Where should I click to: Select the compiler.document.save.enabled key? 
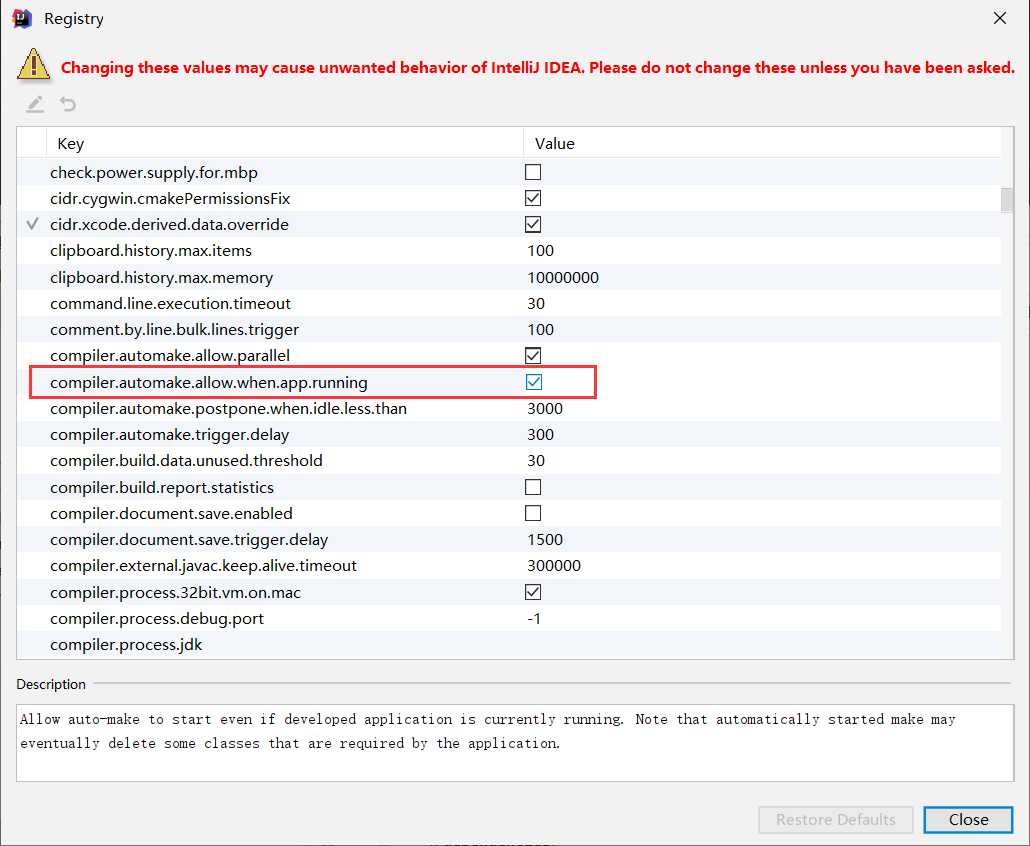click(x=171, y=514)
